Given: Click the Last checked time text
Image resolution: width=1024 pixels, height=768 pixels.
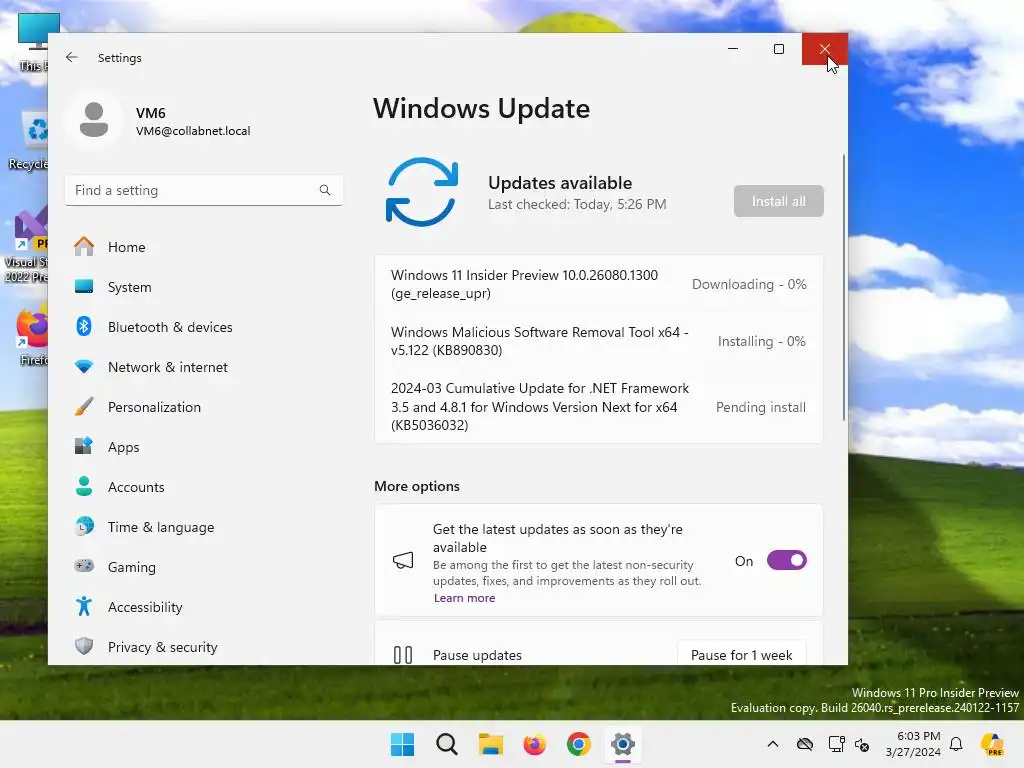Looking at the screenshot, I should pyautogui.click(x=577, y=204).
